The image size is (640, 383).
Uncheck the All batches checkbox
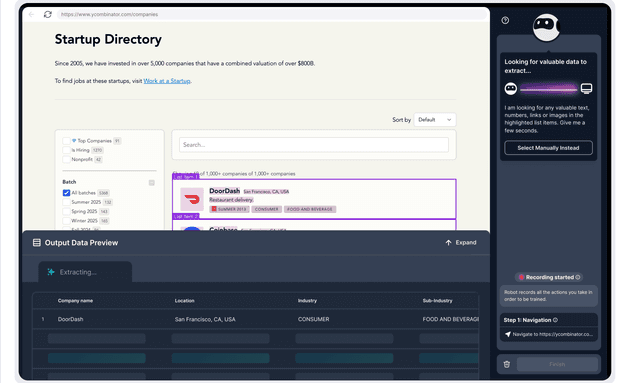pyautogui.click(x=66, y=193)
